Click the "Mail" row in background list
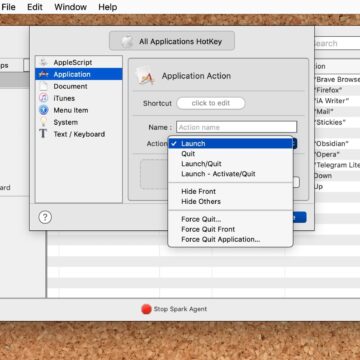 pyautogui.click(x=337, y=111)
